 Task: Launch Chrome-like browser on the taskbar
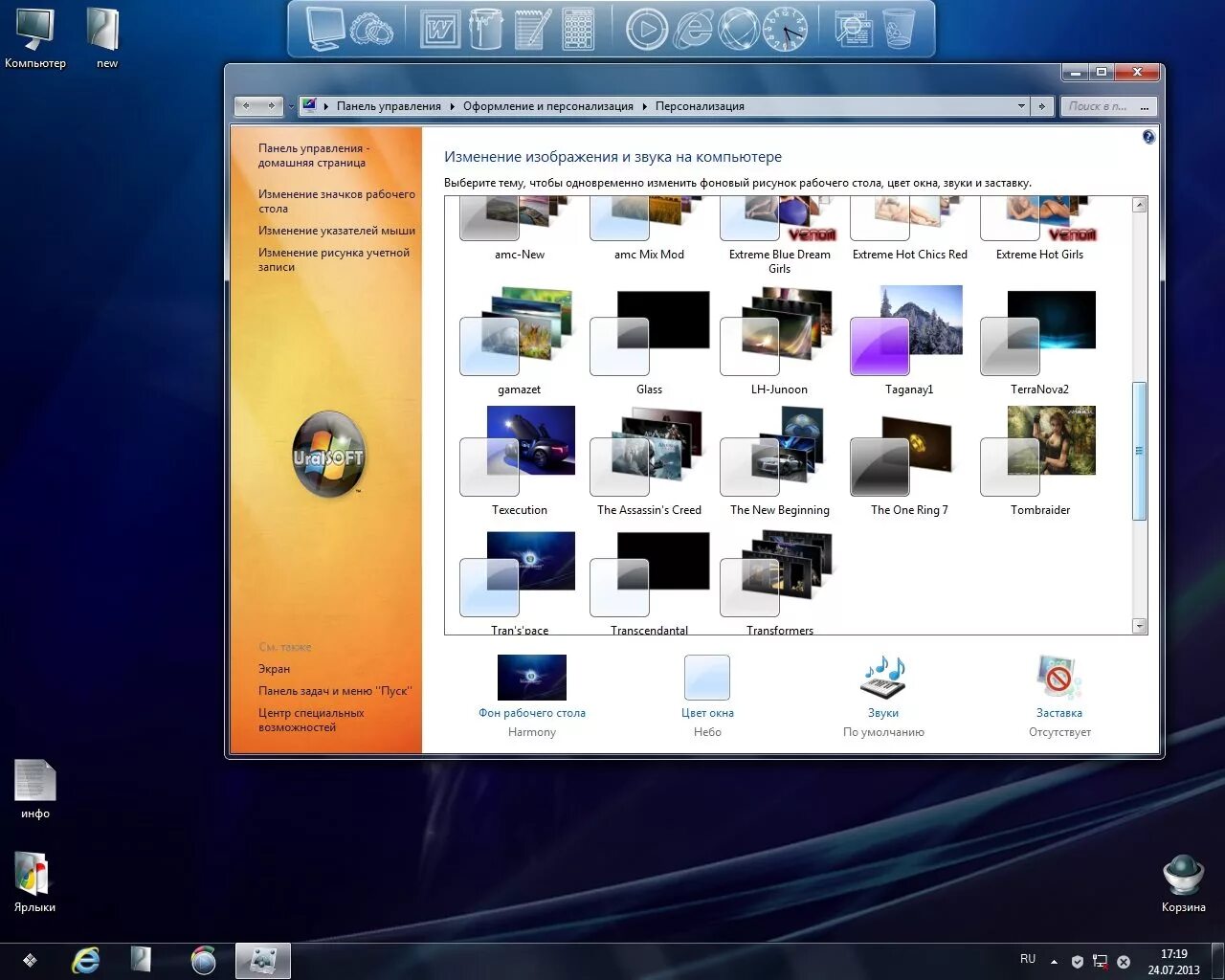point(204,960)
